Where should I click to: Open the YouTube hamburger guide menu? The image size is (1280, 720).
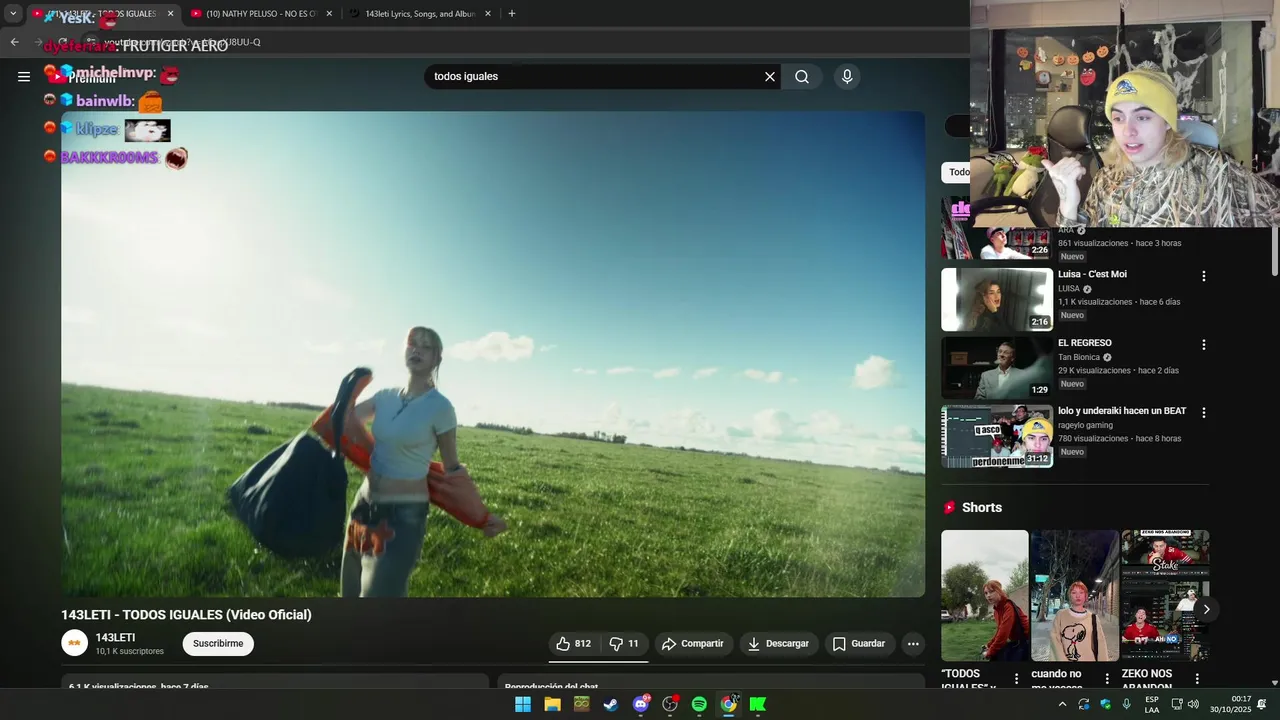[24, 76]
